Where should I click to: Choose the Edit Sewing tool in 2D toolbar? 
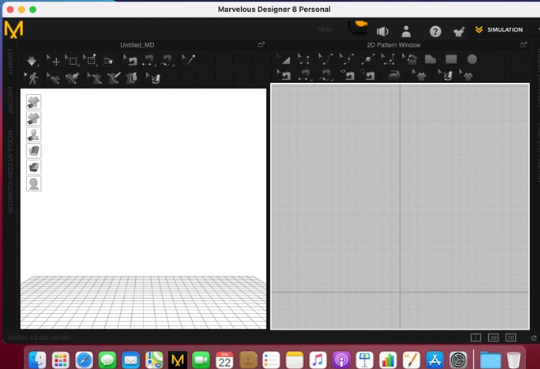tap(284, 75)
